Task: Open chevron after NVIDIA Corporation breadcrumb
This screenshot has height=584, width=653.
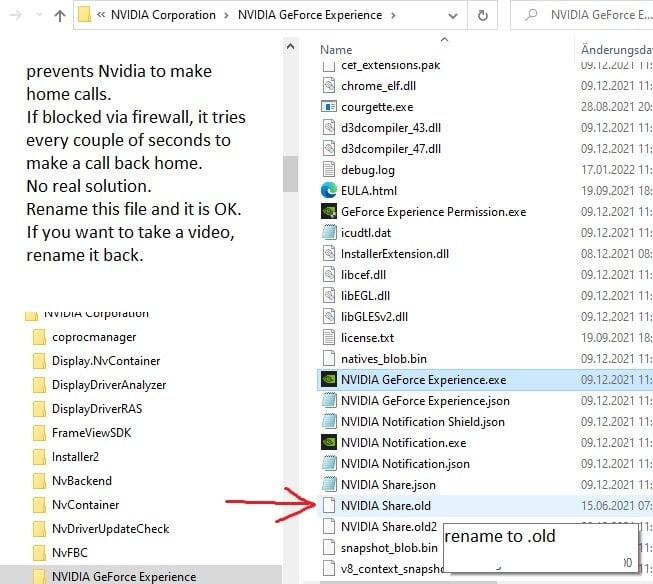Action: pos(226,15)
